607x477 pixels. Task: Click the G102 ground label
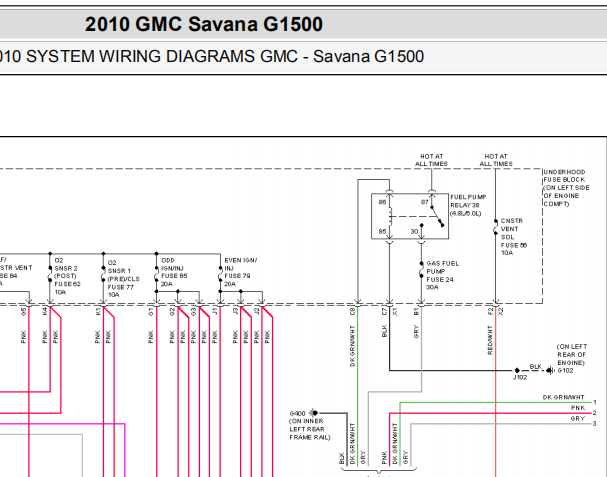click(565, 371)
